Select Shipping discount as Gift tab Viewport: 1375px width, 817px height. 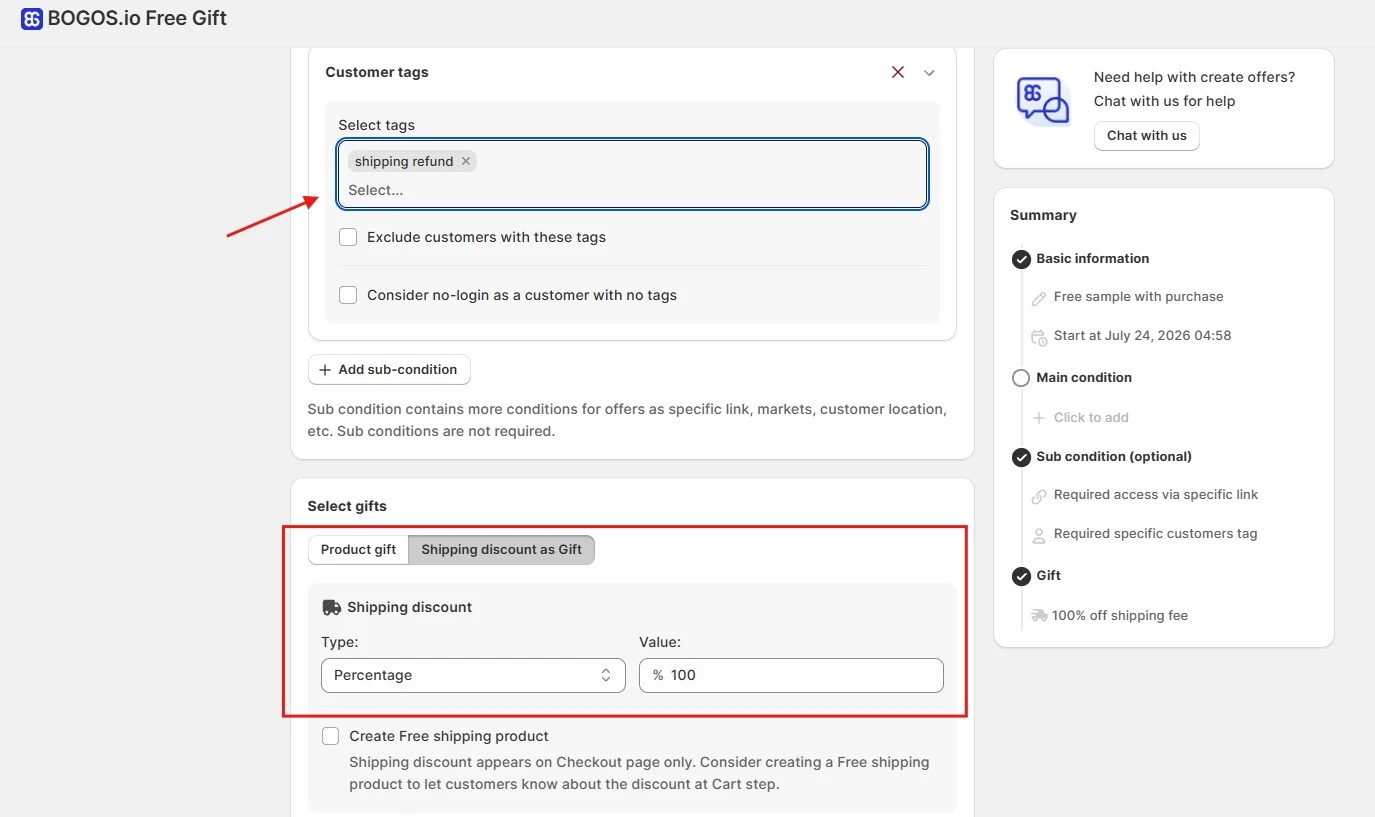coord(501,550)
